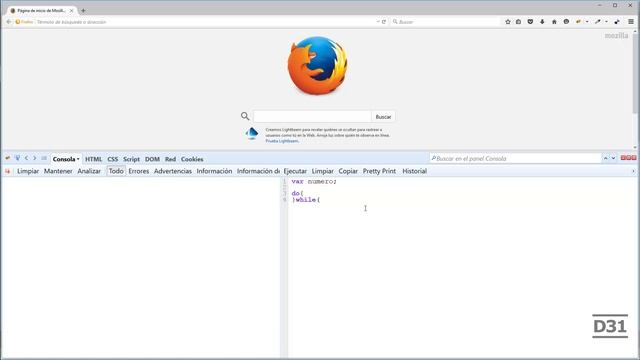Image resolution: width=640 pixels, height=360 pixels.
Task: Toggle the command line popup icon
Action: 44,158
